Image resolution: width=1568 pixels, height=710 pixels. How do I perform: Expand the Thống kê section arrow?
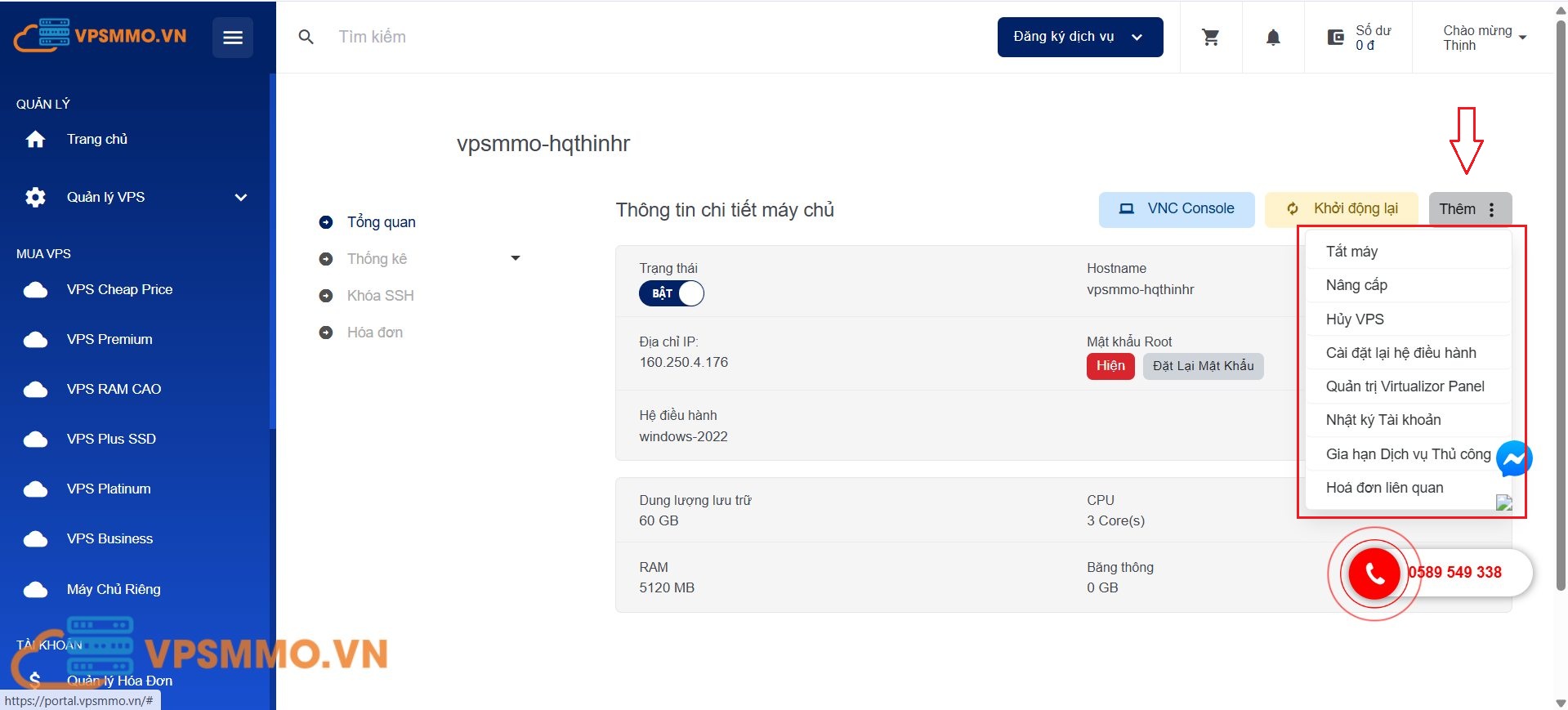(516, 258)
